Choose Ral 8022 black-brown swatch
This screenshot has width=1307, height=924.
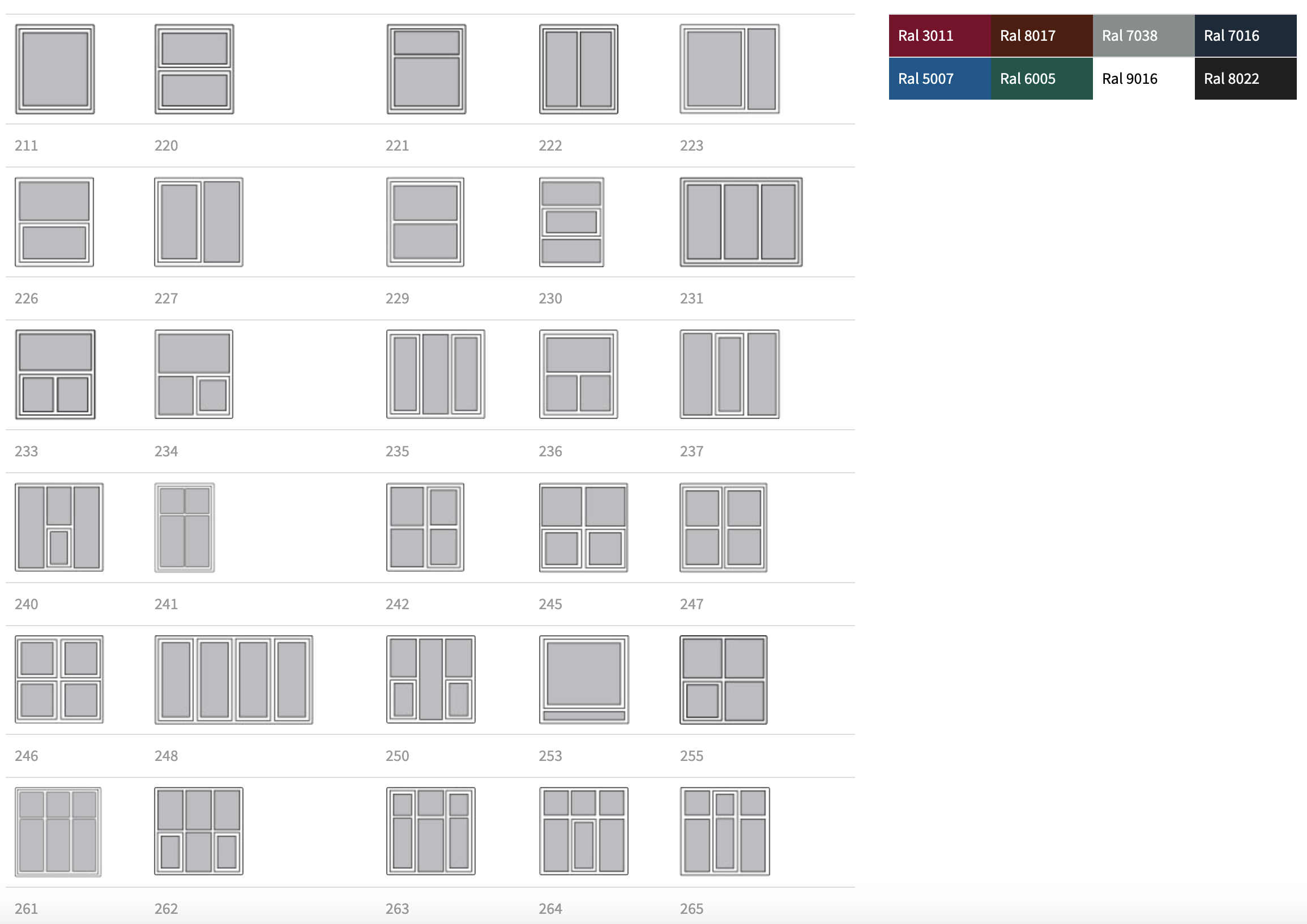1245,79
